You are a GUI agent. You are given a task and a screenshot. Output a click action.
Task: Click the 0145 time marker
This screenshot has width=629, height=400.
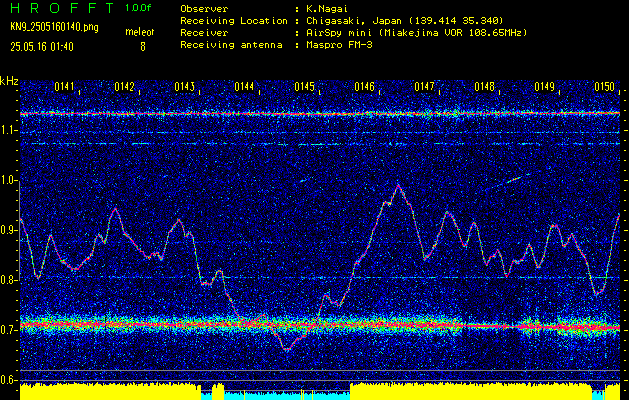click(304, 86)
